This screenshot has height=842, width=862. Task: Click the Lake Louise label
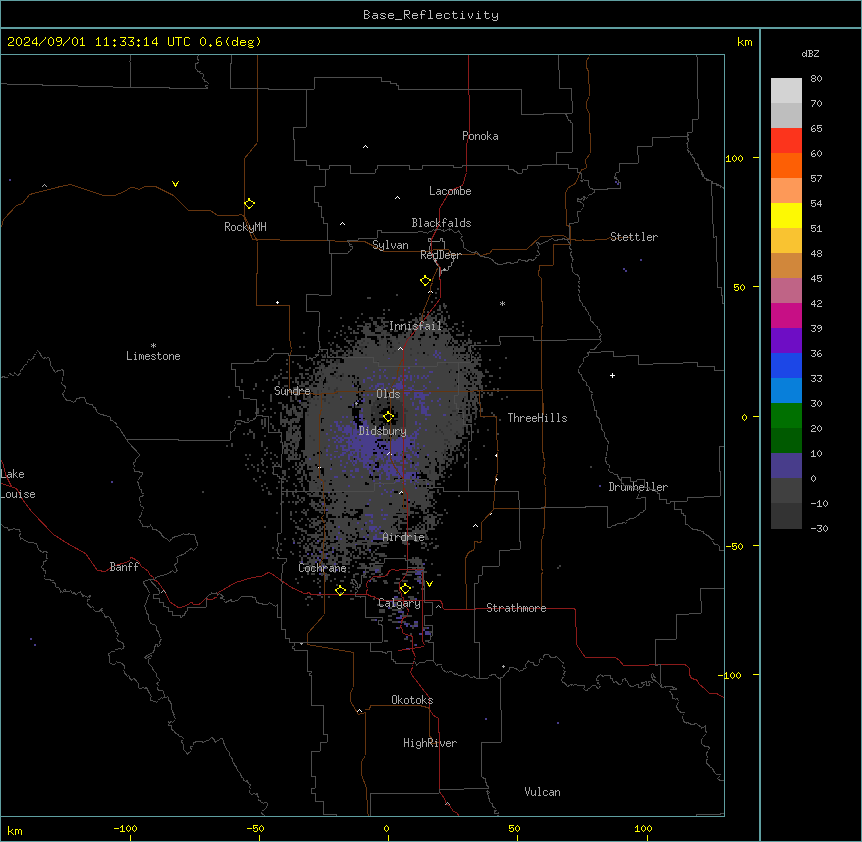coord(18,484)
